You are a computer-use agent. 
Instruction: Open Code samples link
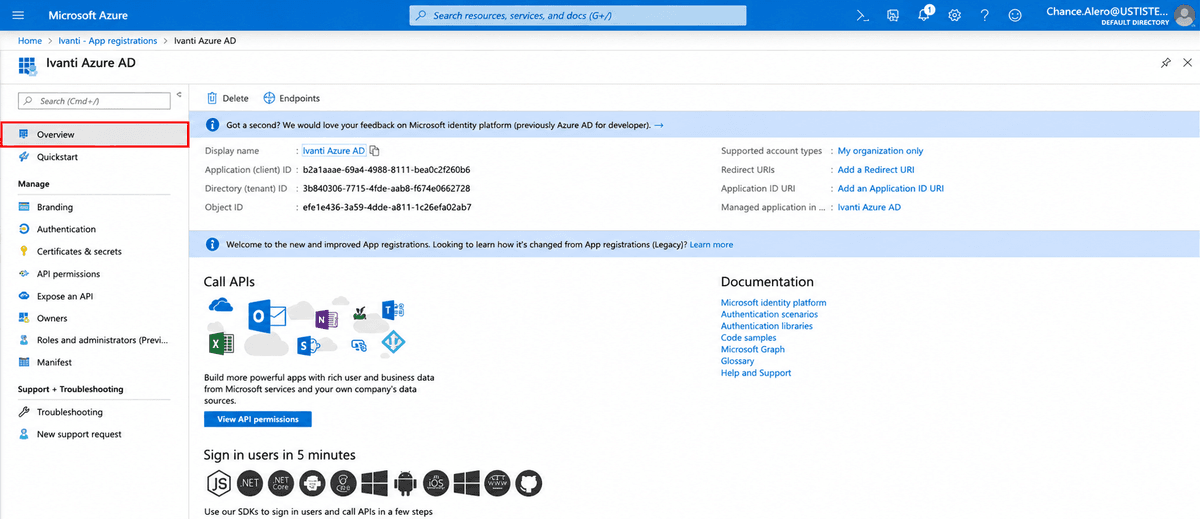point(748,338)
